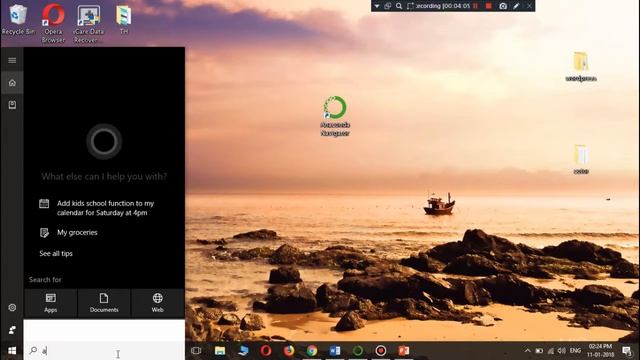This screenshot has height=360, width=640.
Task: Click the Windows Start button
Action: tap(12, 351)
